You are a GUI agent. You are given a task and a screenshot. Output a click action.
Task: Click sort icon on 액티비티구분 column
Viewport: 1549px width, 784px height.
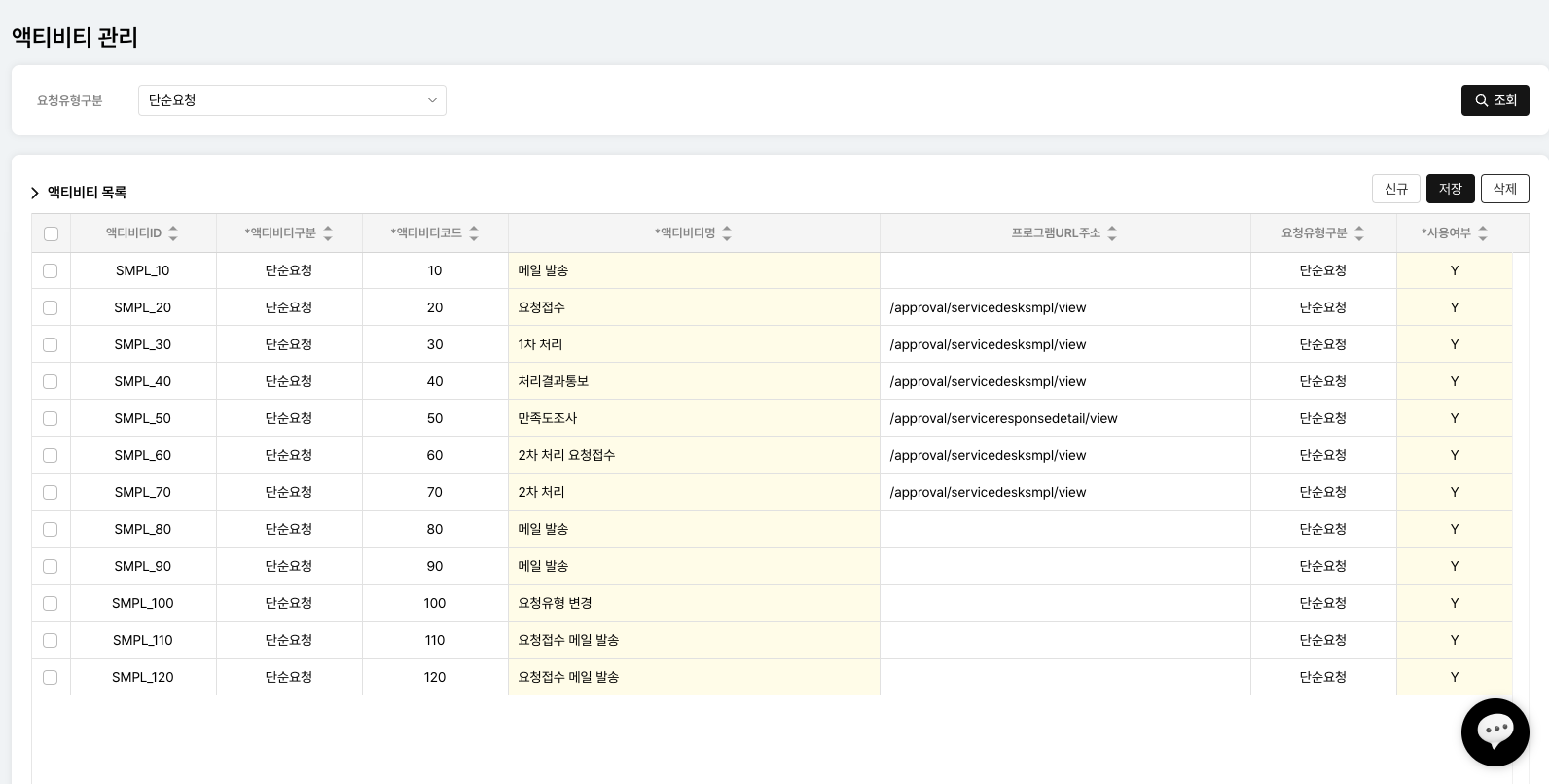pos(328,233)
